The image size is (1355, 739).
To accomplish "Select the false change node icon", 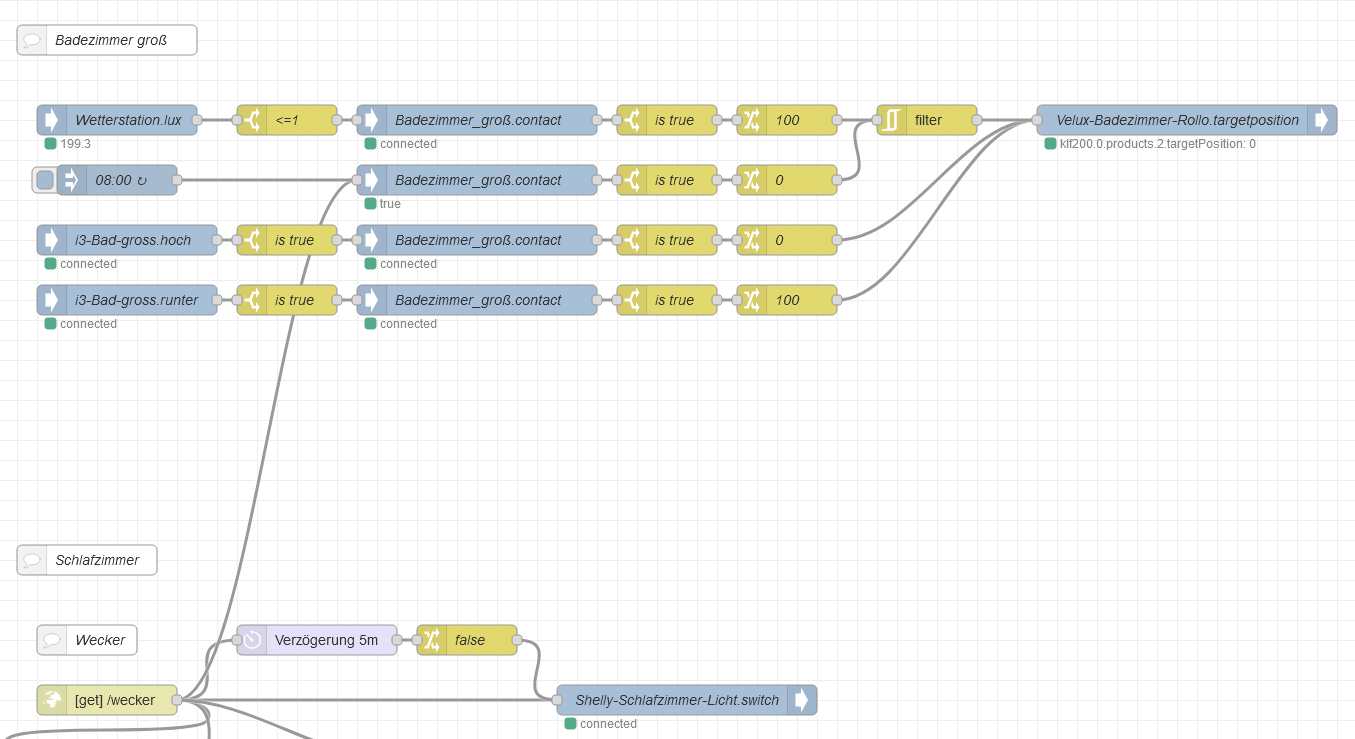I will pos(432,640).
